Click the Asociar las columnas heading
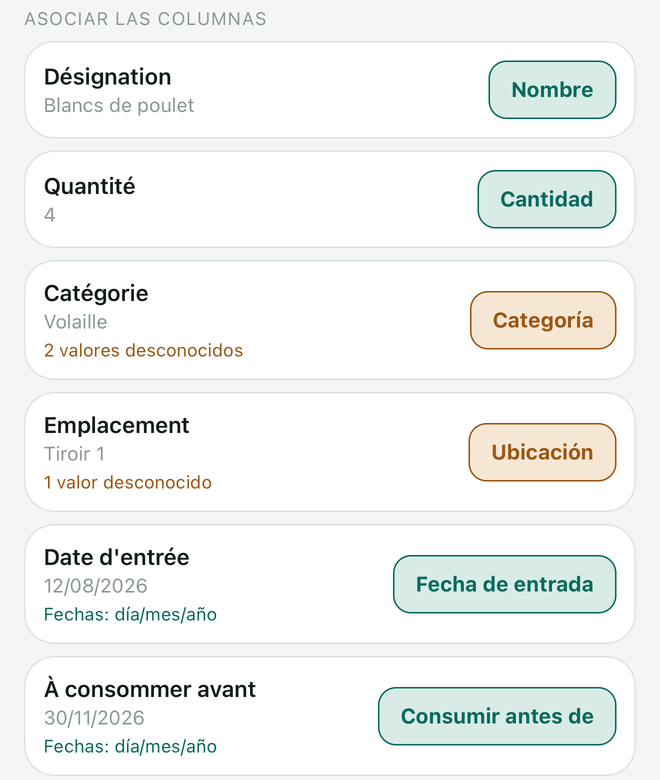 click(x=146, y=19)
